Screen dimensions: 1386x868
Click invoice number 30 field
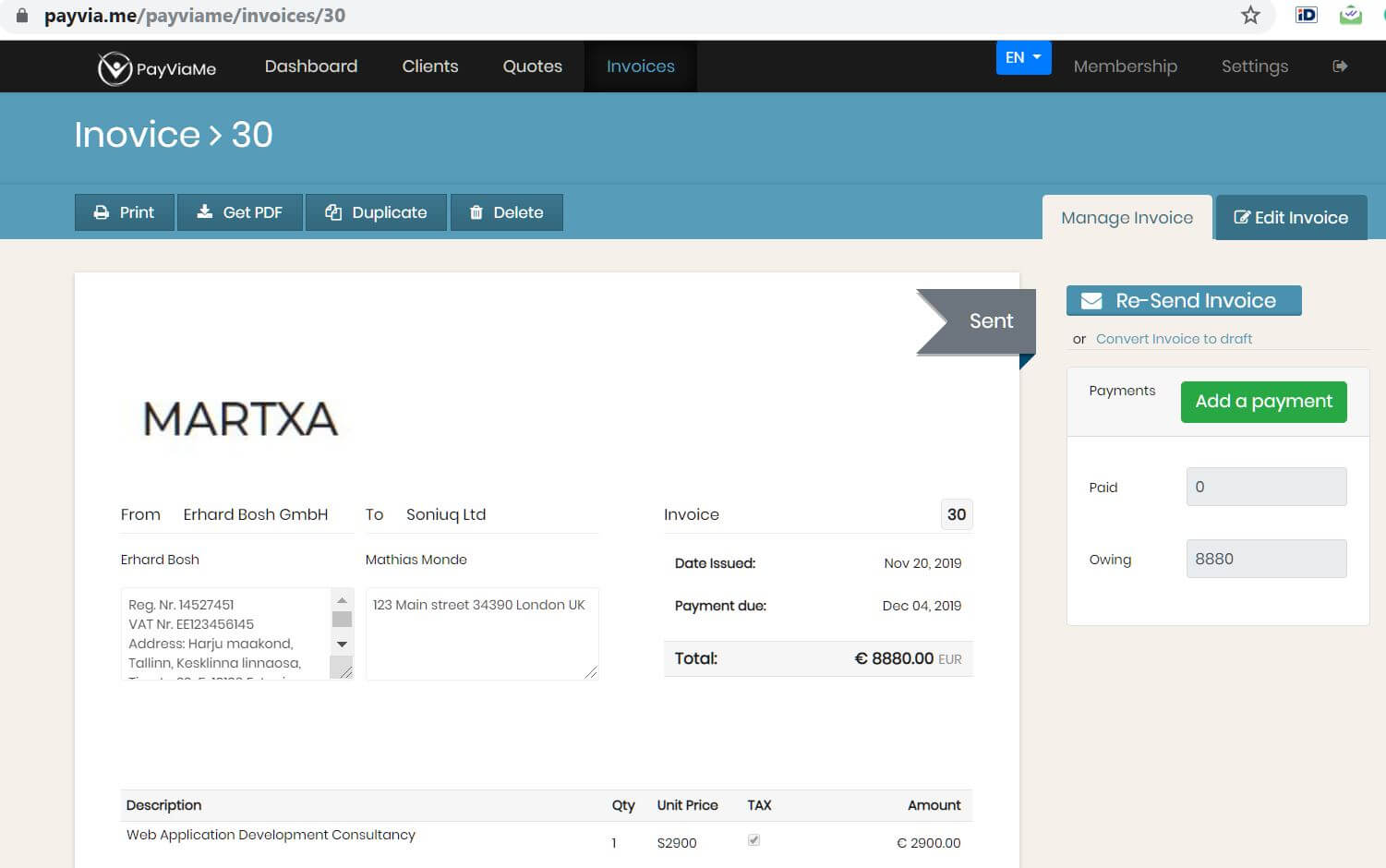click(957, 515)
